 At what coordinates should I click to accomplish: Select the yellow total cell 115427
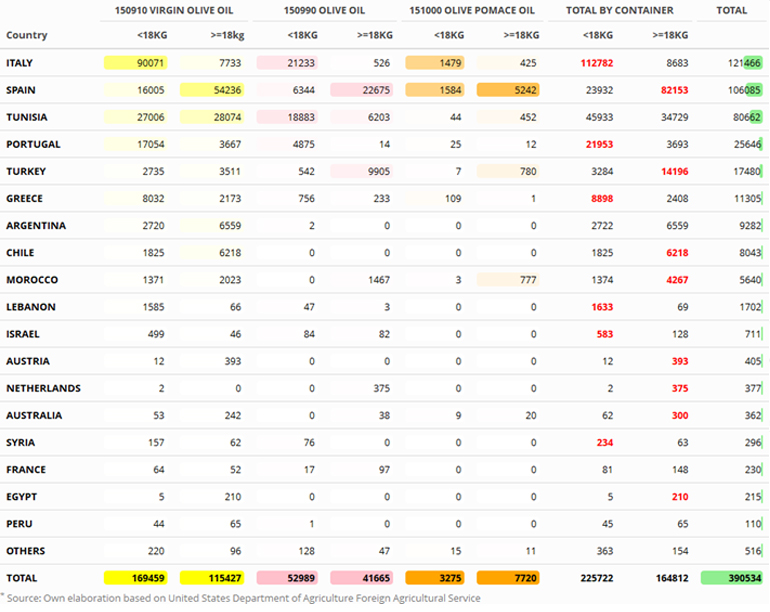(x=212, y=578)
